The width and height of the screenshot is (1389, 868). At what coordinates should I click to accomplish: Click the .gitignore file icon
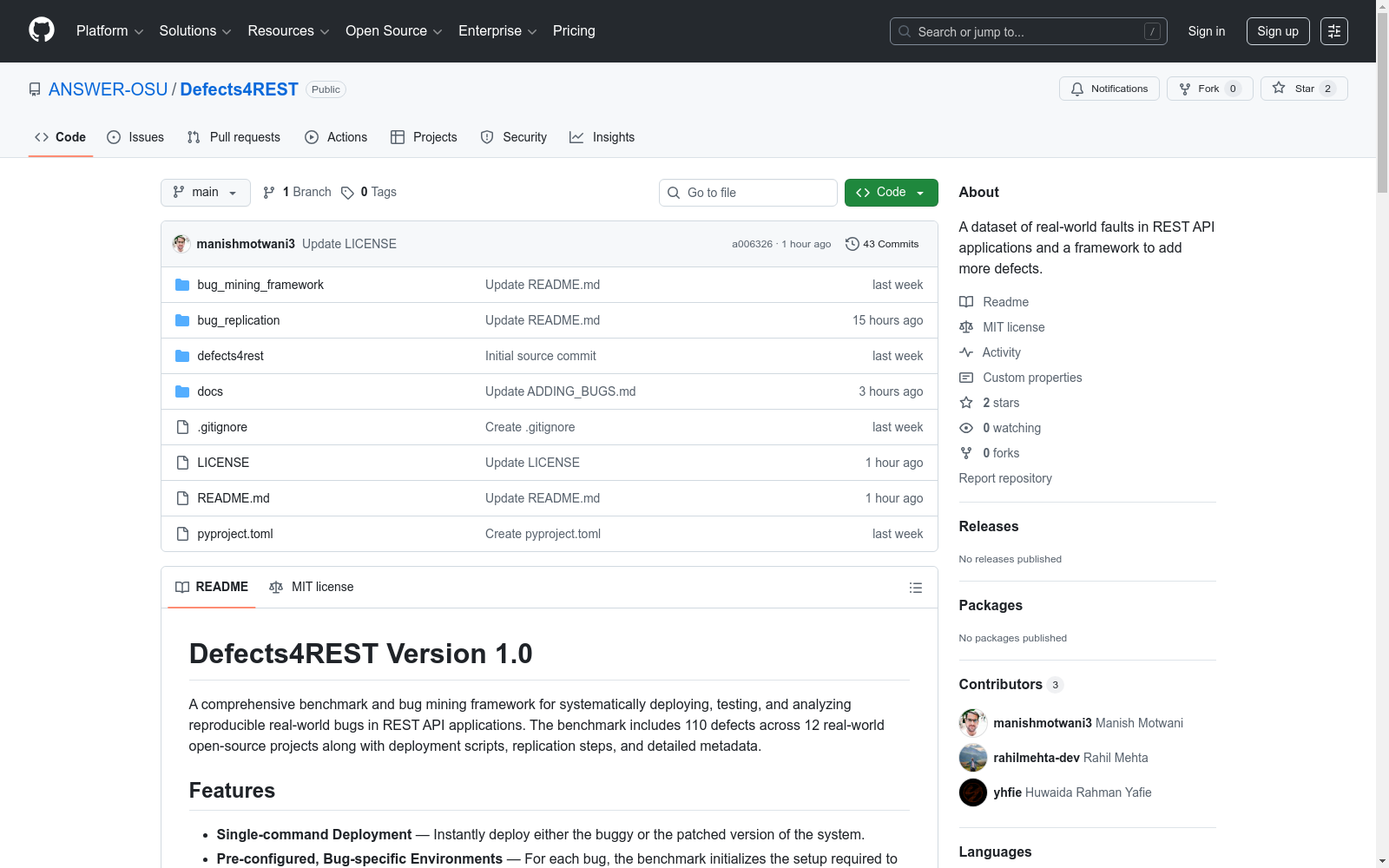tap(182, 427)
